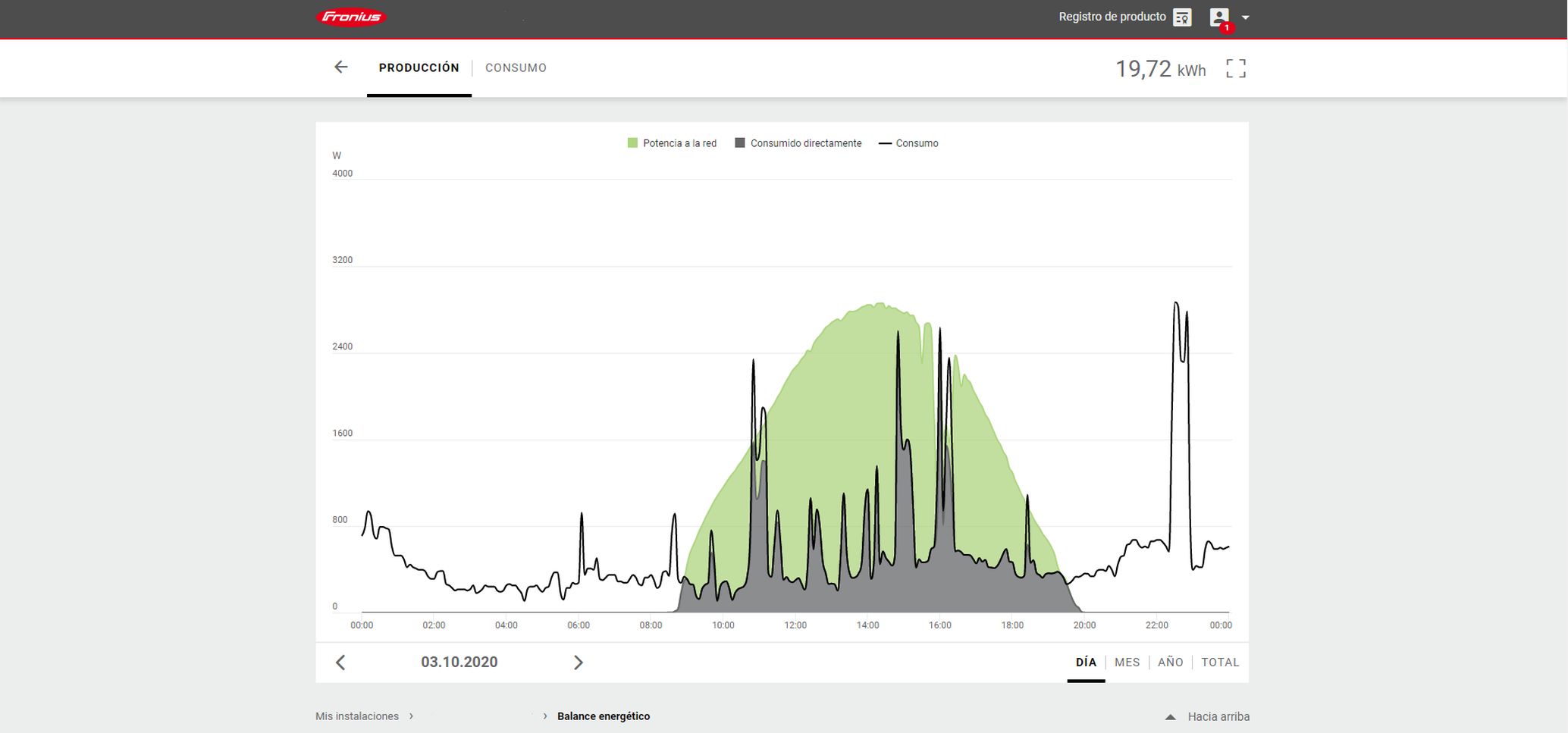1568x733 pixels.
Task: Open the user account avatar icon
Action: tap(1219, 17)
